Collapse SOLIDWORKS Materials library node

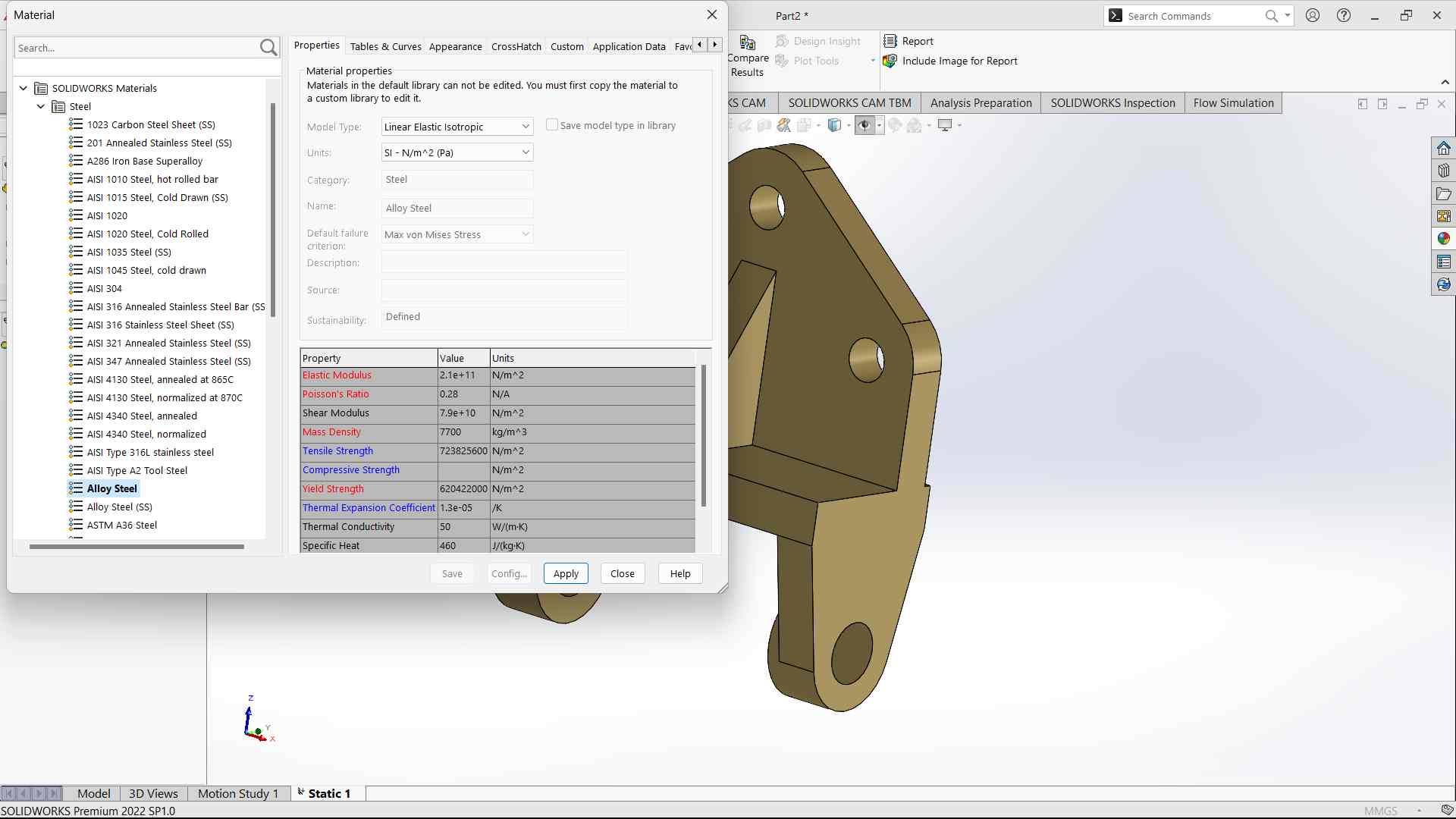click(24, 89)
